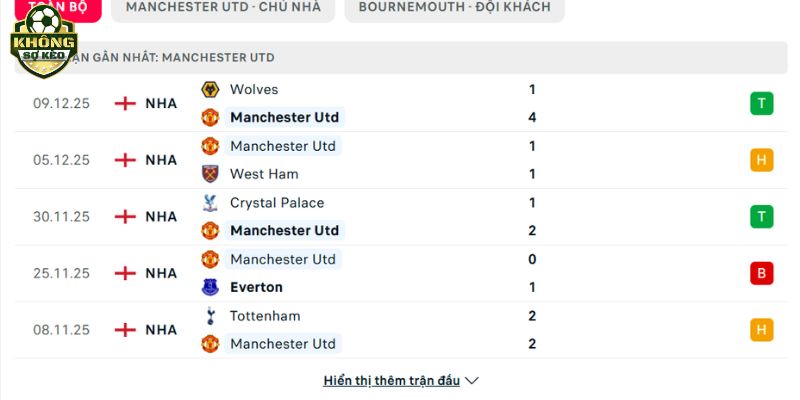This screenshot has height=400, width=800.
Task: Expand the Hiển thị thêm trận đấu chevron
Action: click(x=472, y=381)
